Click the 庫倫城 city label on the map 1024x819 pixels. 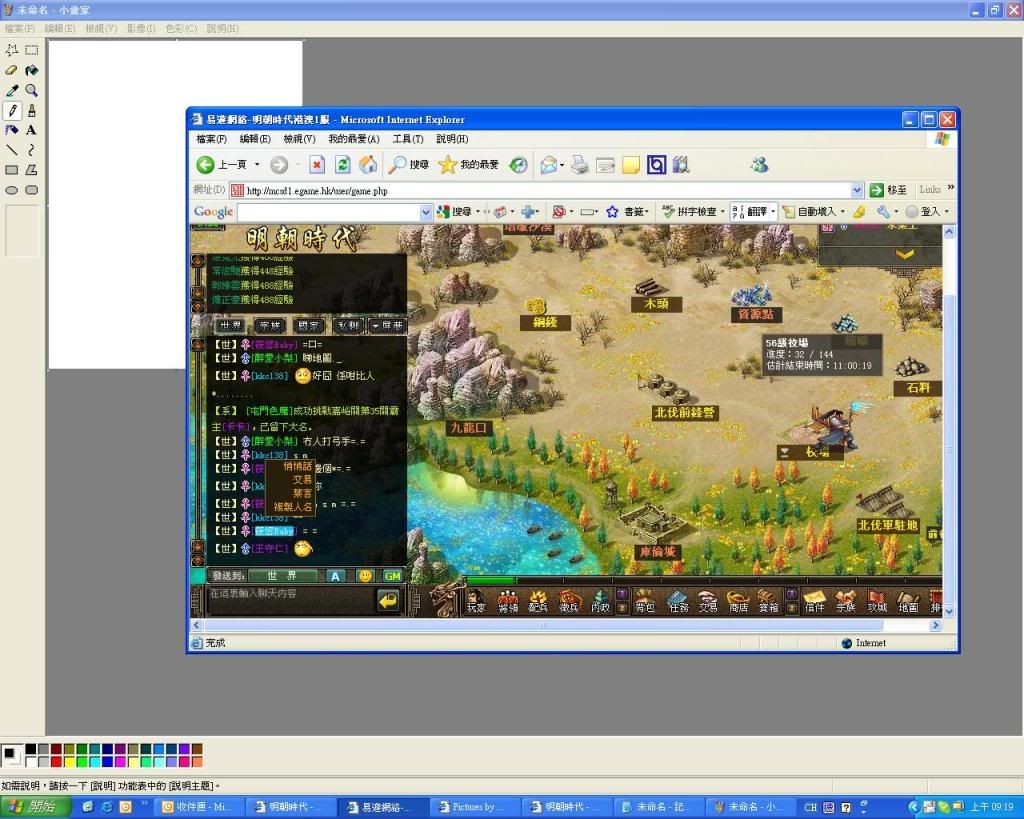(657, 551)
